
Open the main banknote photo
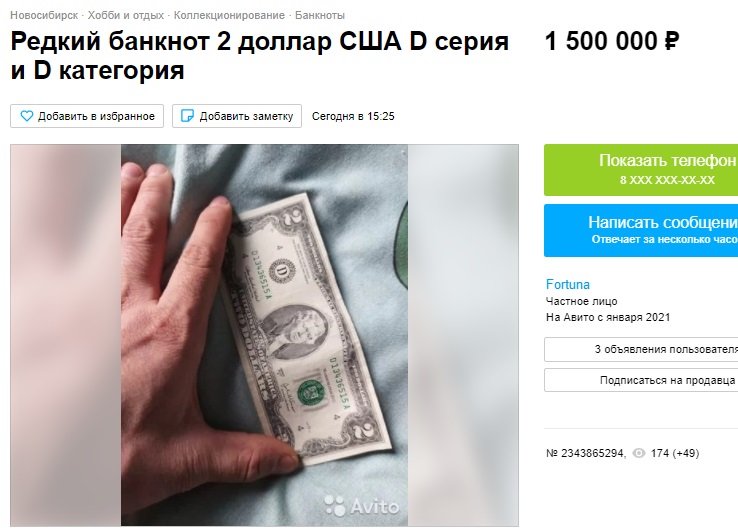click(x=265, y=335)
